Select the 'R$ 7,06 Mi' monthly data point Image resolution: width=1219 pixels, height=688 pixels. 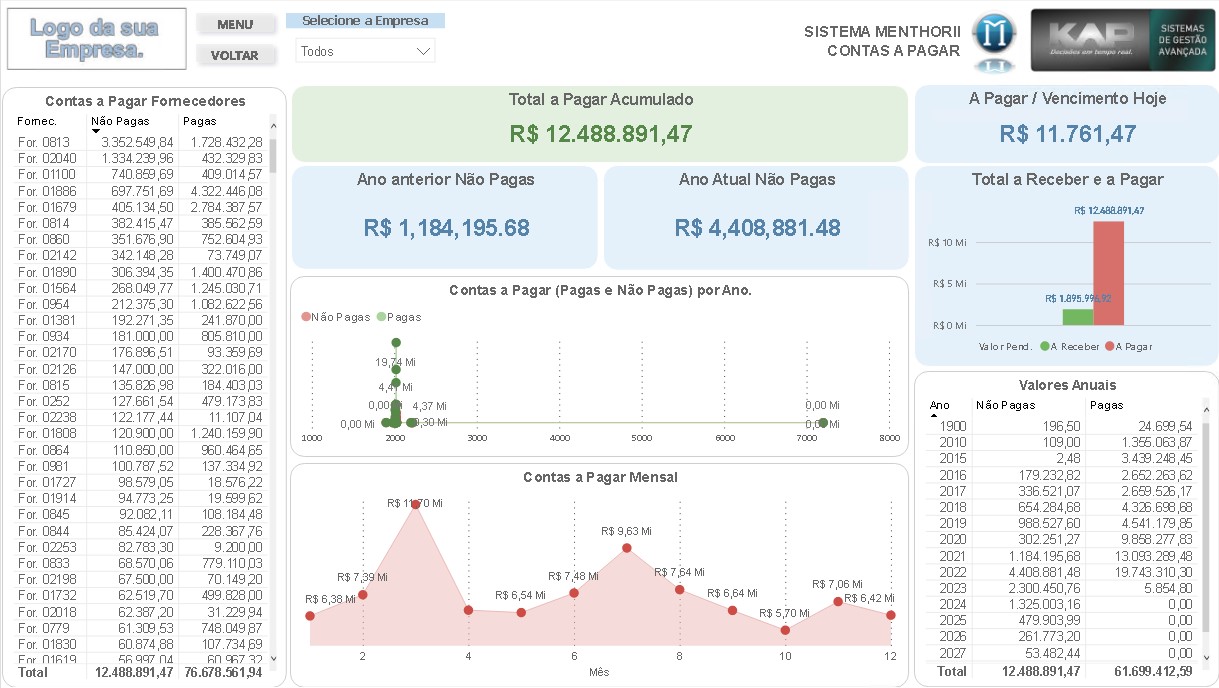point(838,602)
